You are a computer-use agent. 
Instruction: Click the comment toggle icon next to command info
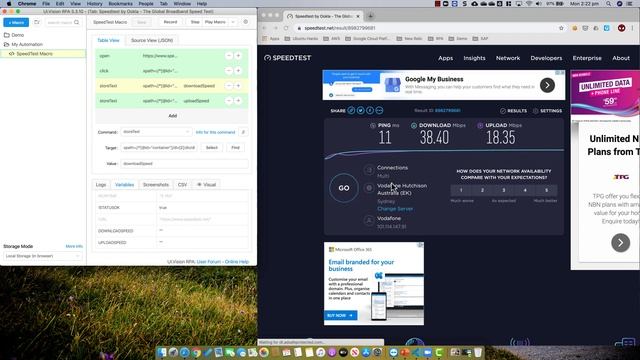point(243,132)
